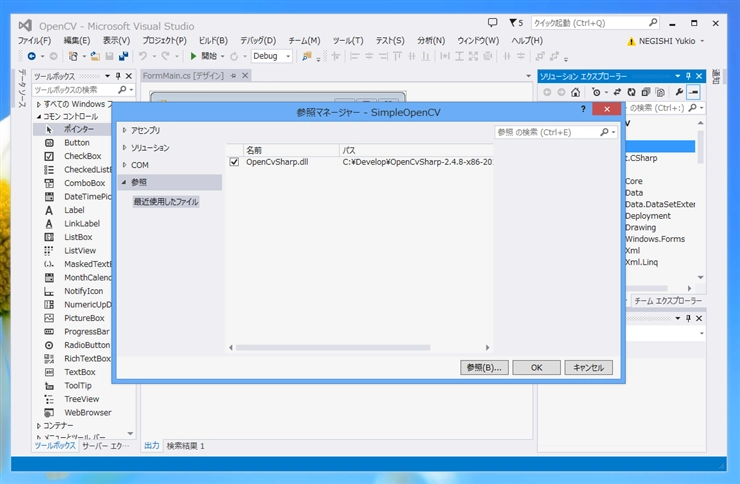Open the ツール(T) menu
740x484 pixels.
pyautogui.click(x=348, y=41)
